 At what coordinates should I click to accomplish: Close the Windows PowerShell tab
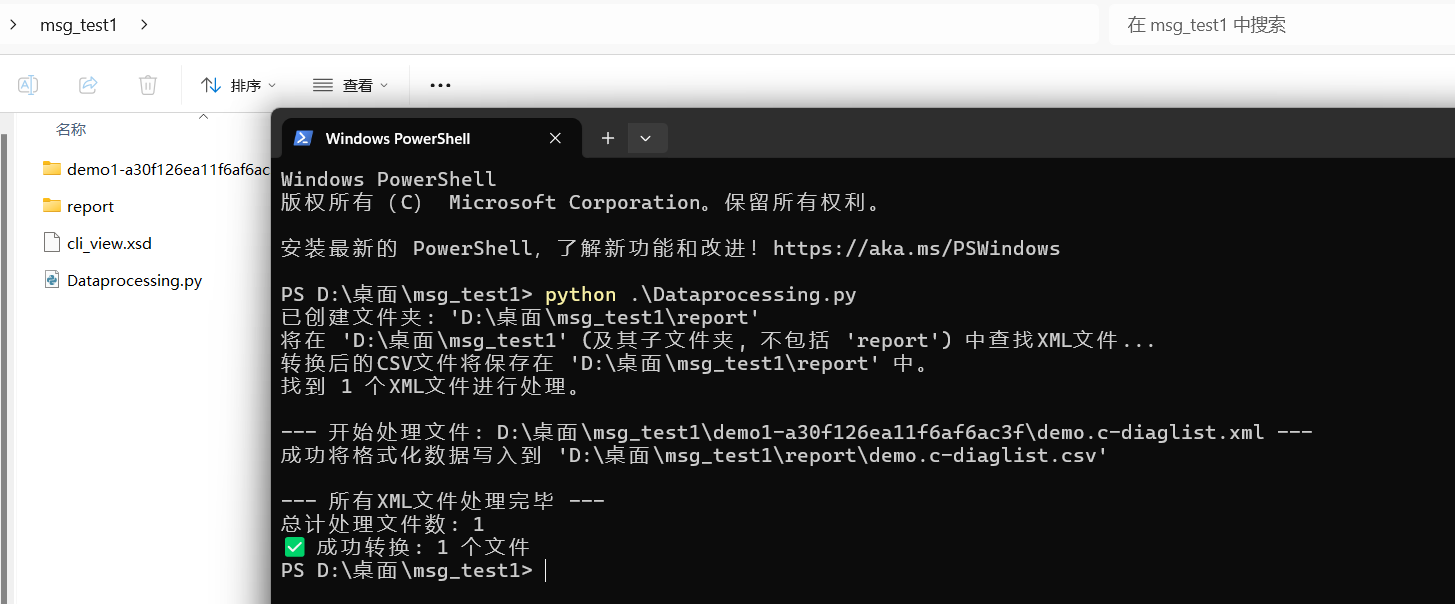[555, 139]
